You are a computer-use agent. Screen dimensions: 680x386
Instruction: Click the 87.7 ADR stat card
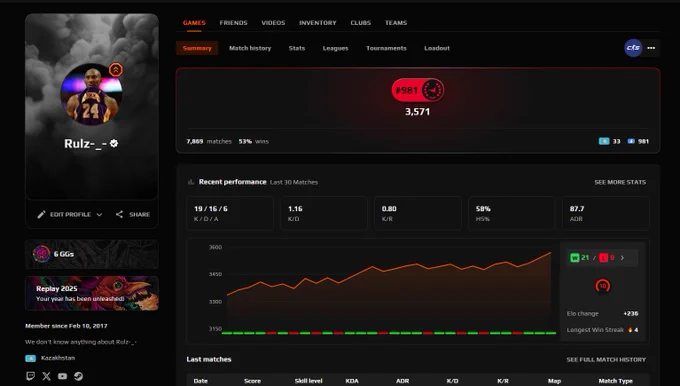click(x=606, y=213)
